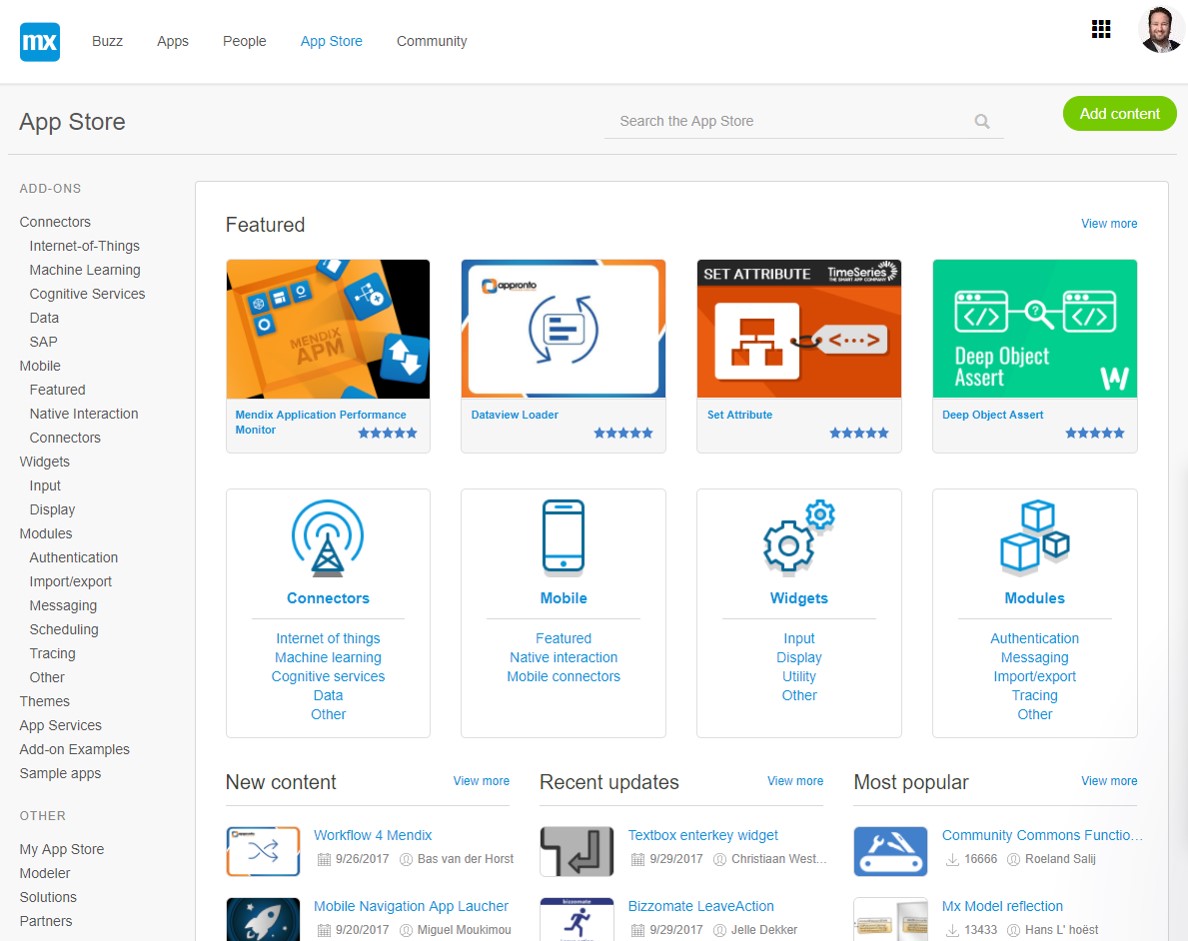Open the Widgets gears category icon
This screenshot has height=941, width=1188.
pyautogui.click(x=799, y=536)
